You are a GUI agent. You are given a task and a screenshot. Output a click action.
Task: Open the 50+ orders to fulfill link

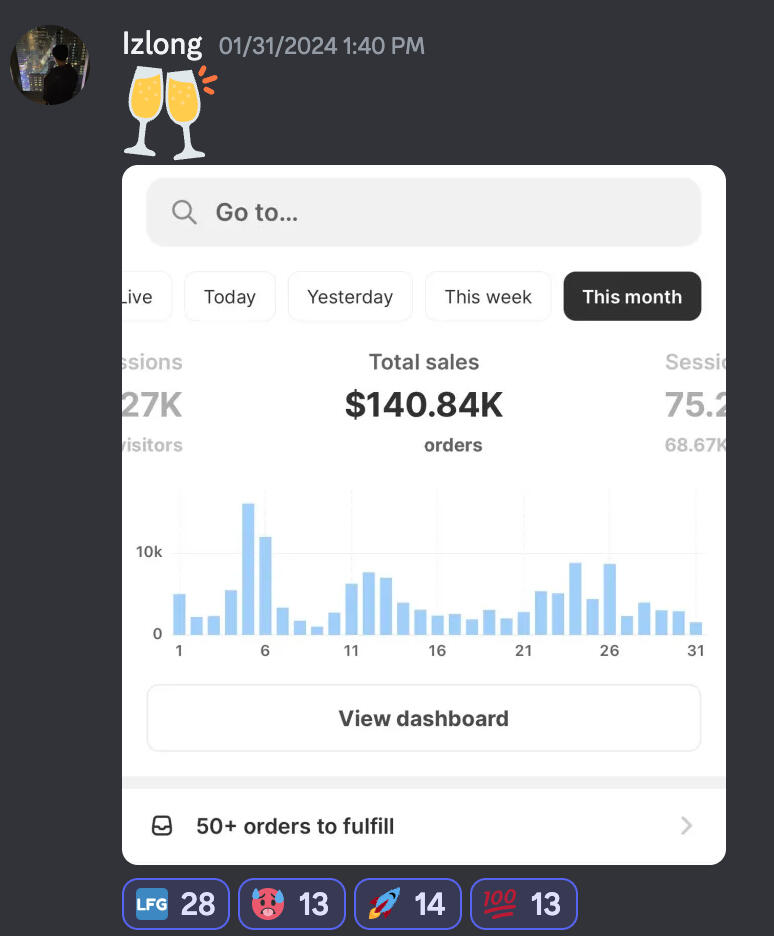pos(295,826)
